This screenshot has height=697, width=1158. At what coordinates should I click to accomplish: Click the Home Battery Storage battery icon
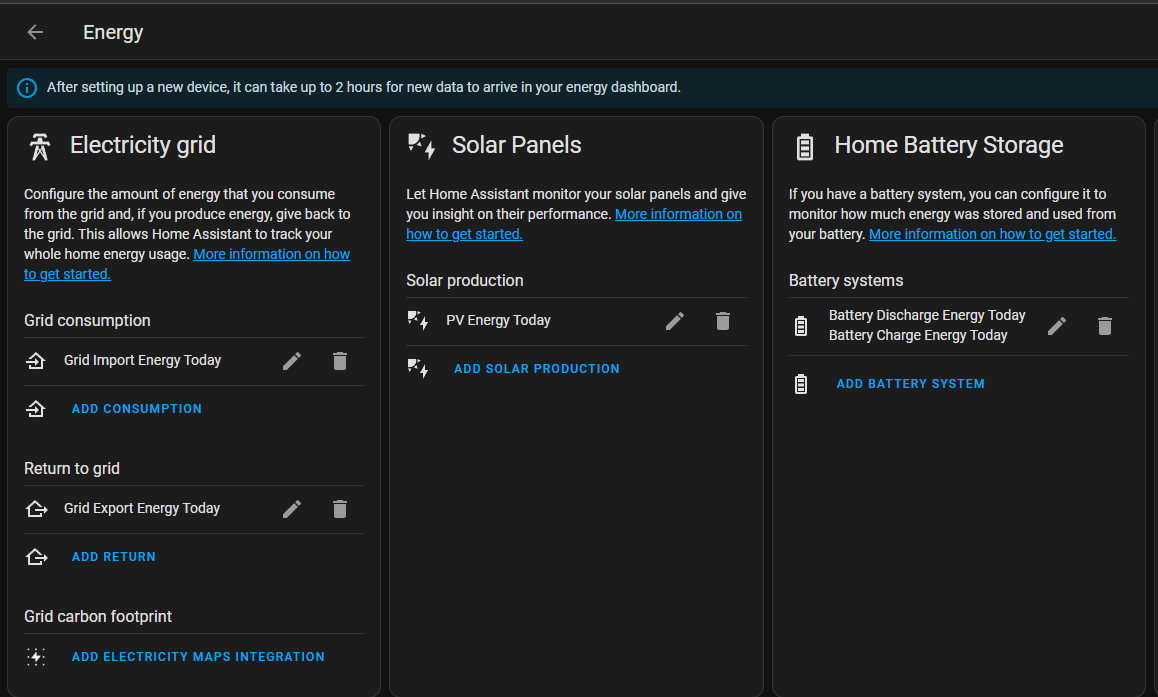[x=804, y=145]
